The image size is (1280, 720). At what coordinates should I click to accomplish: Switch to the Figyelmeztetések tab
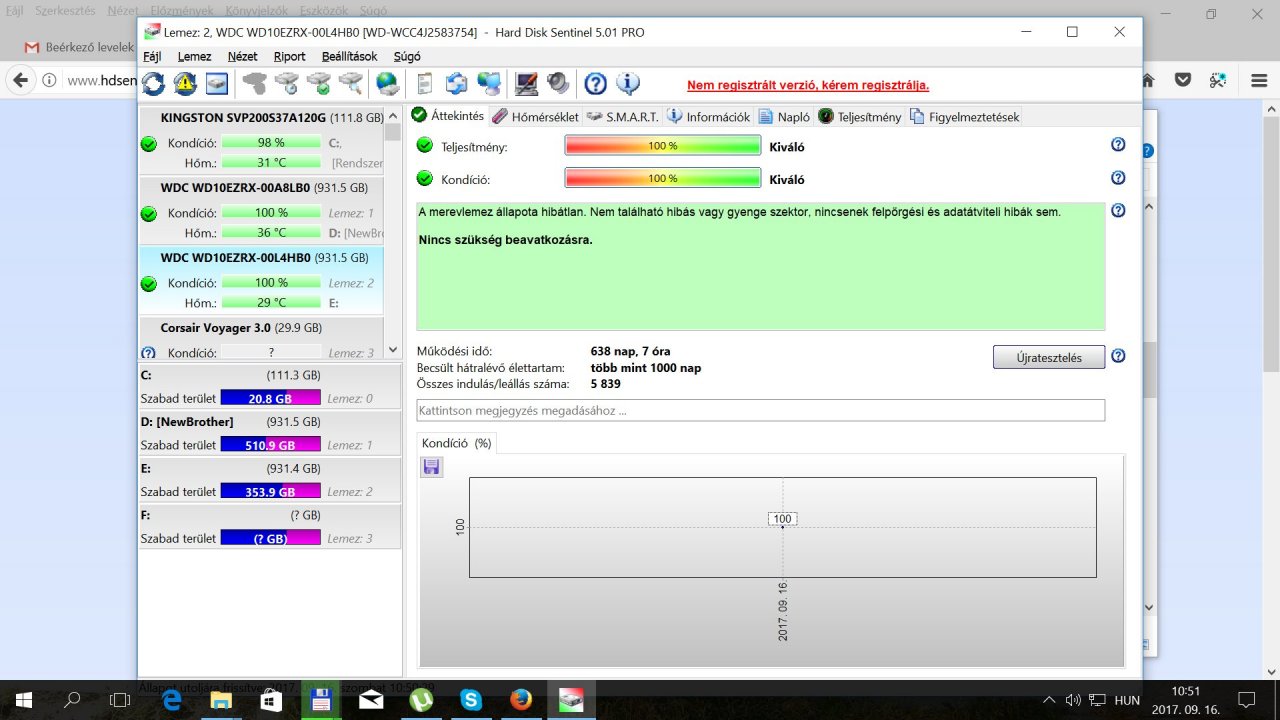(x=964, y=117)
